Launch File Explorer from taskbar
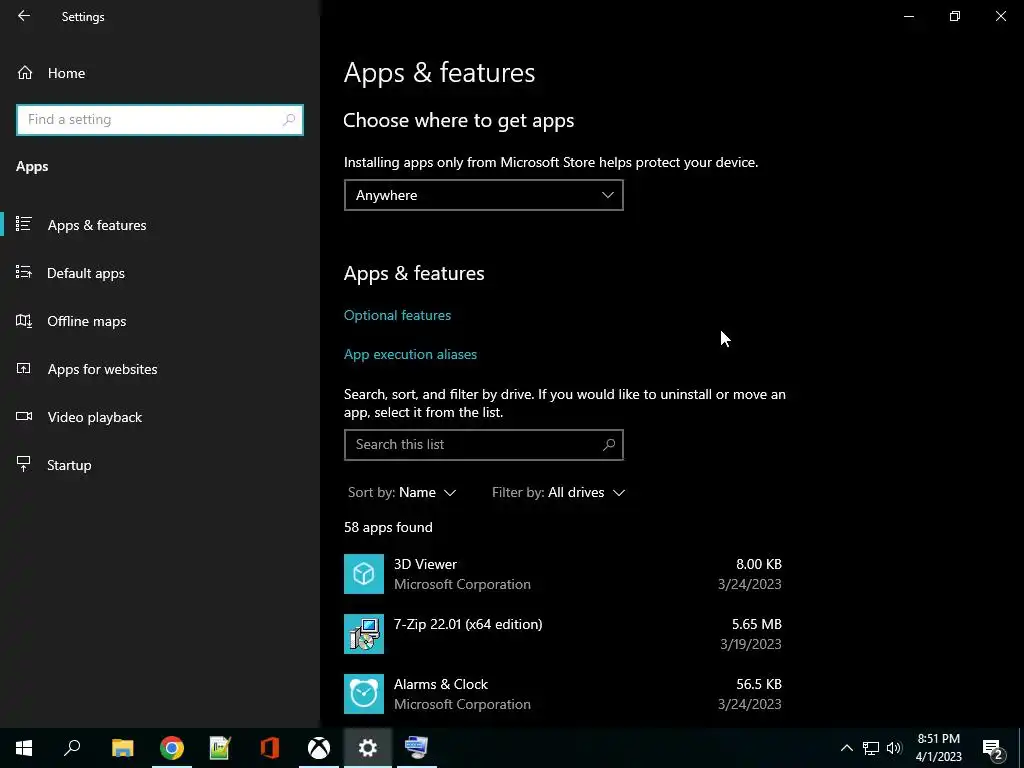Viewport: 1024px width, 768px height. (x=122, y=748)
